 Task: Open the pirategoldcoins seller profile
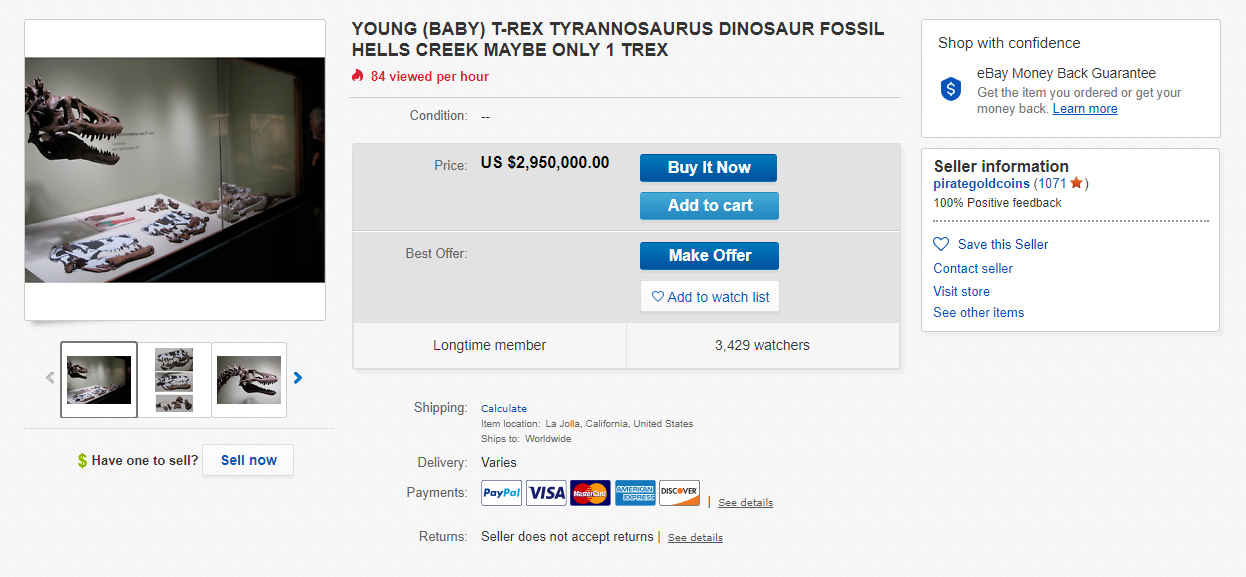click(981, 184)
